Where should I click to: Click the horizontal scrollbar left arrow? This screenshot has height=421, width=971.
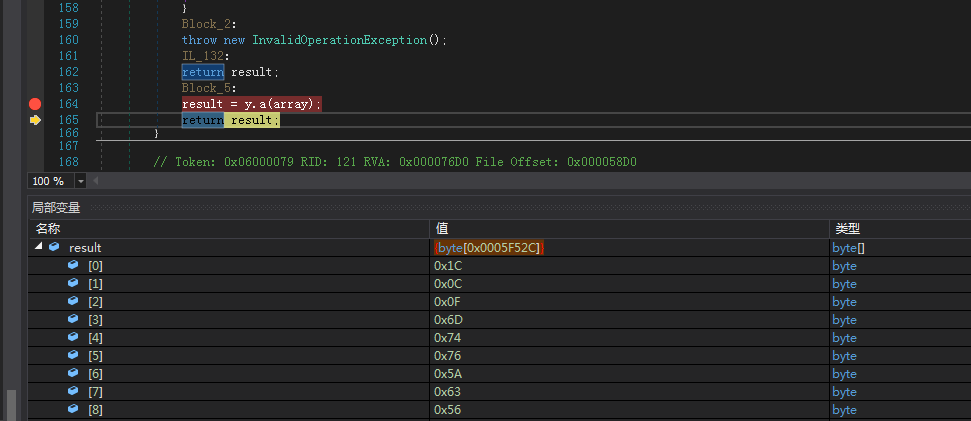tap(96, 181)
